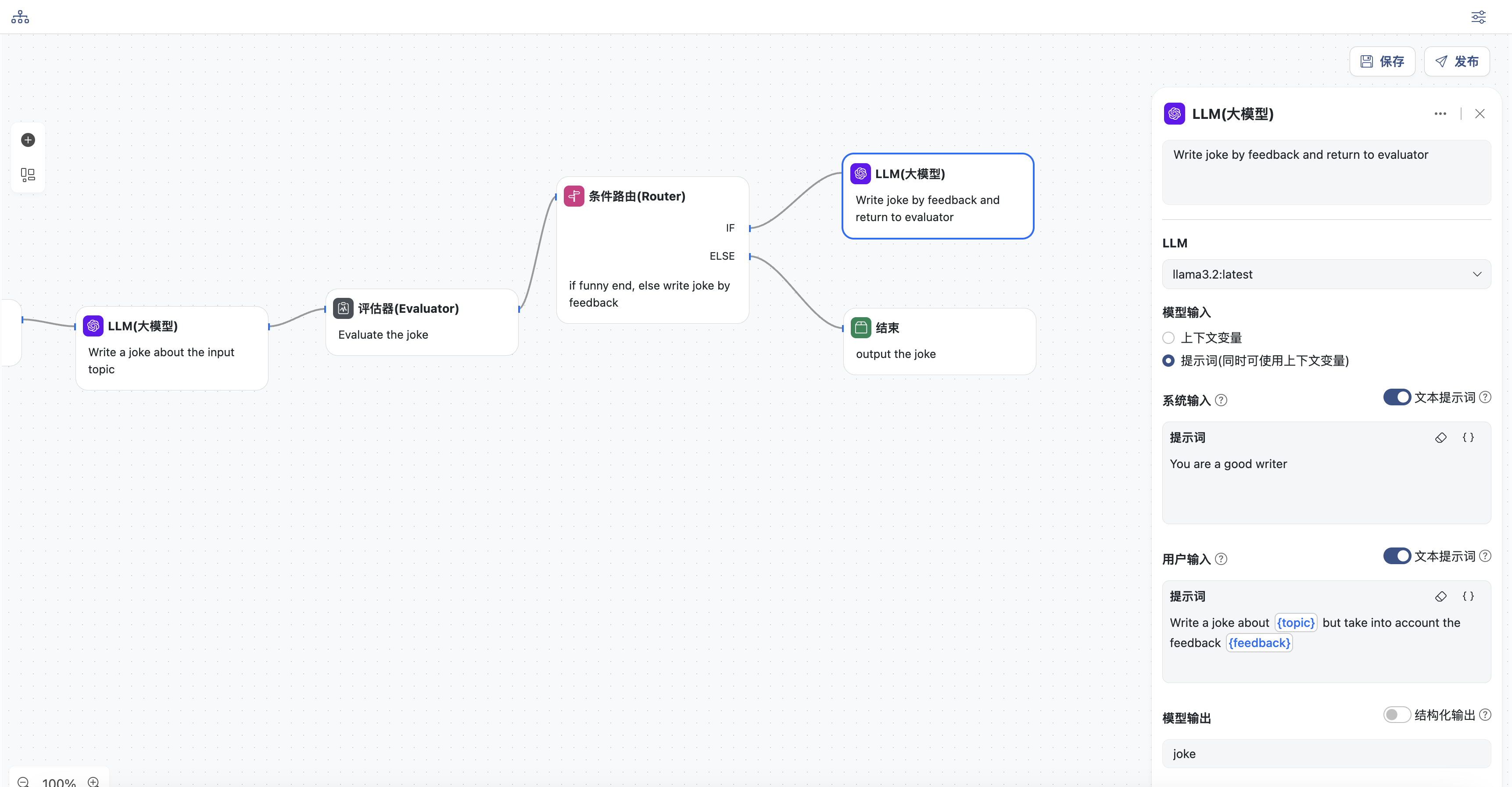Click eraser icon in system prompt box

1440,438
